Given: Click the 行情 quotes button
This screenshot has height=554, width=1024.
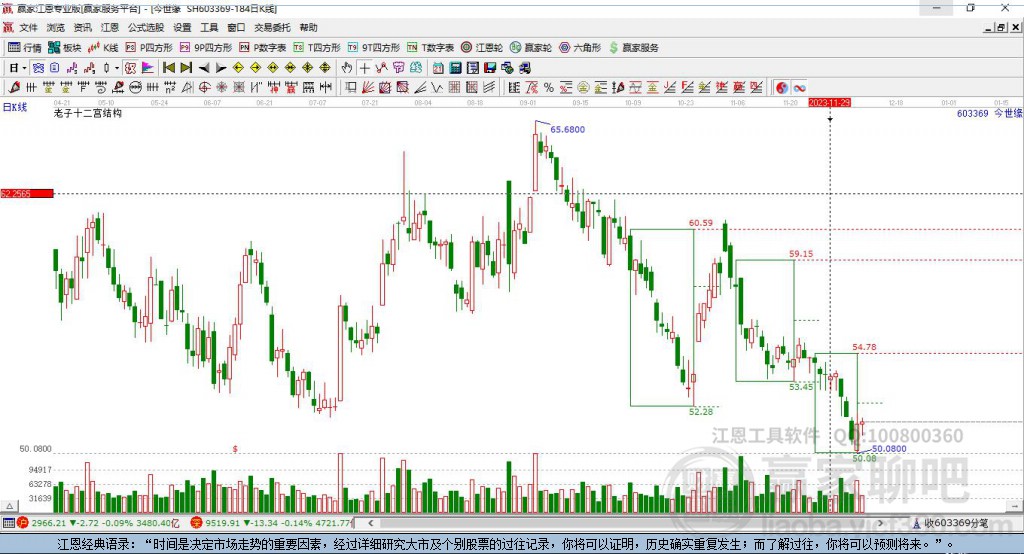Looking at the screenshot, I should [24, 48].
